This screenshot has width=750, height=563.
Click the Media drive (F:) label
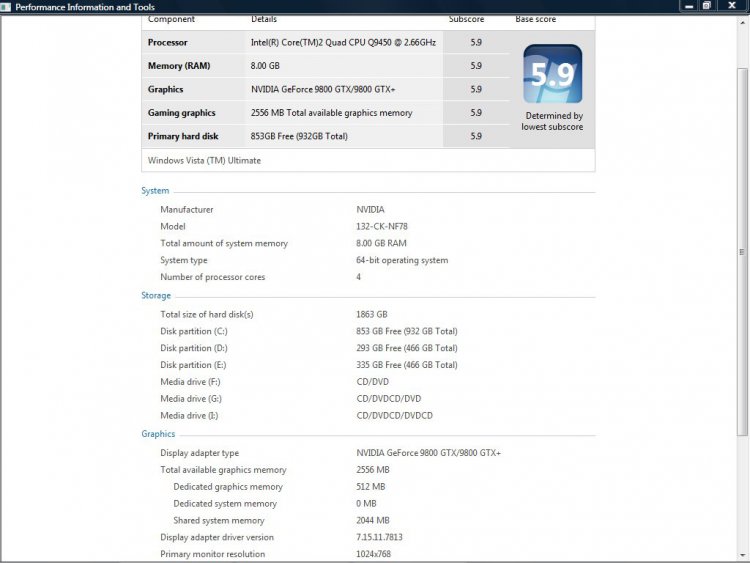pyautogui.click(x=190, y=382)
